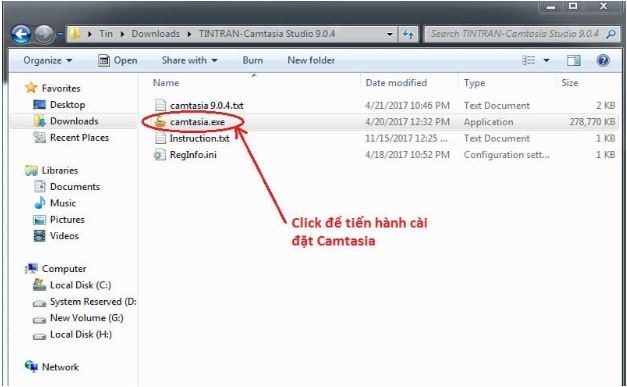Click the Downloads folder icon in Favorites
This screenshot has width=627, height=387.
click(40, 121)
